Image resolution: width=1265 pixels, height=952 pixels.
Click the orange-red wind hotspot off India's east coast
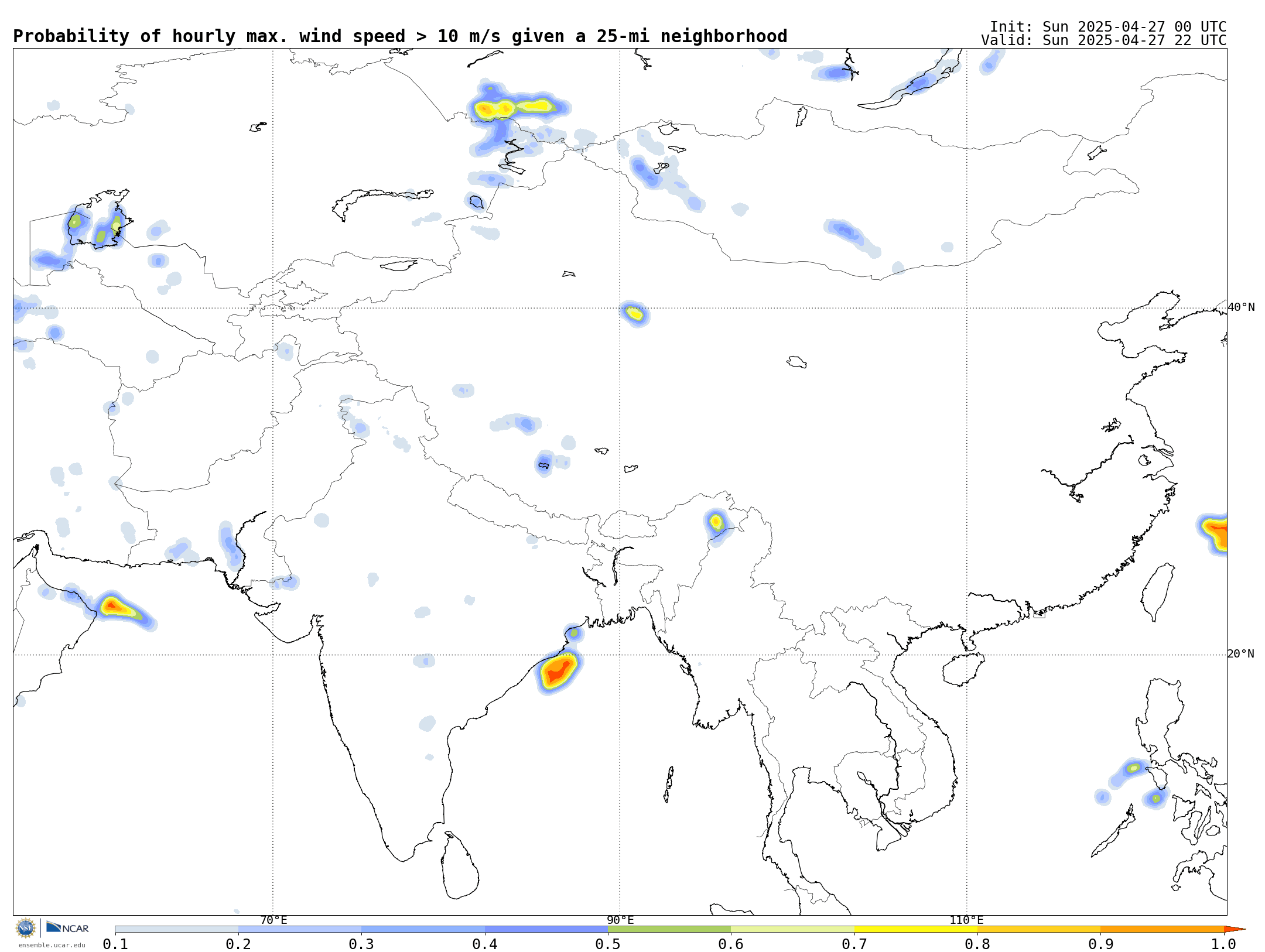pyautogui.click(x=558, y=671)
